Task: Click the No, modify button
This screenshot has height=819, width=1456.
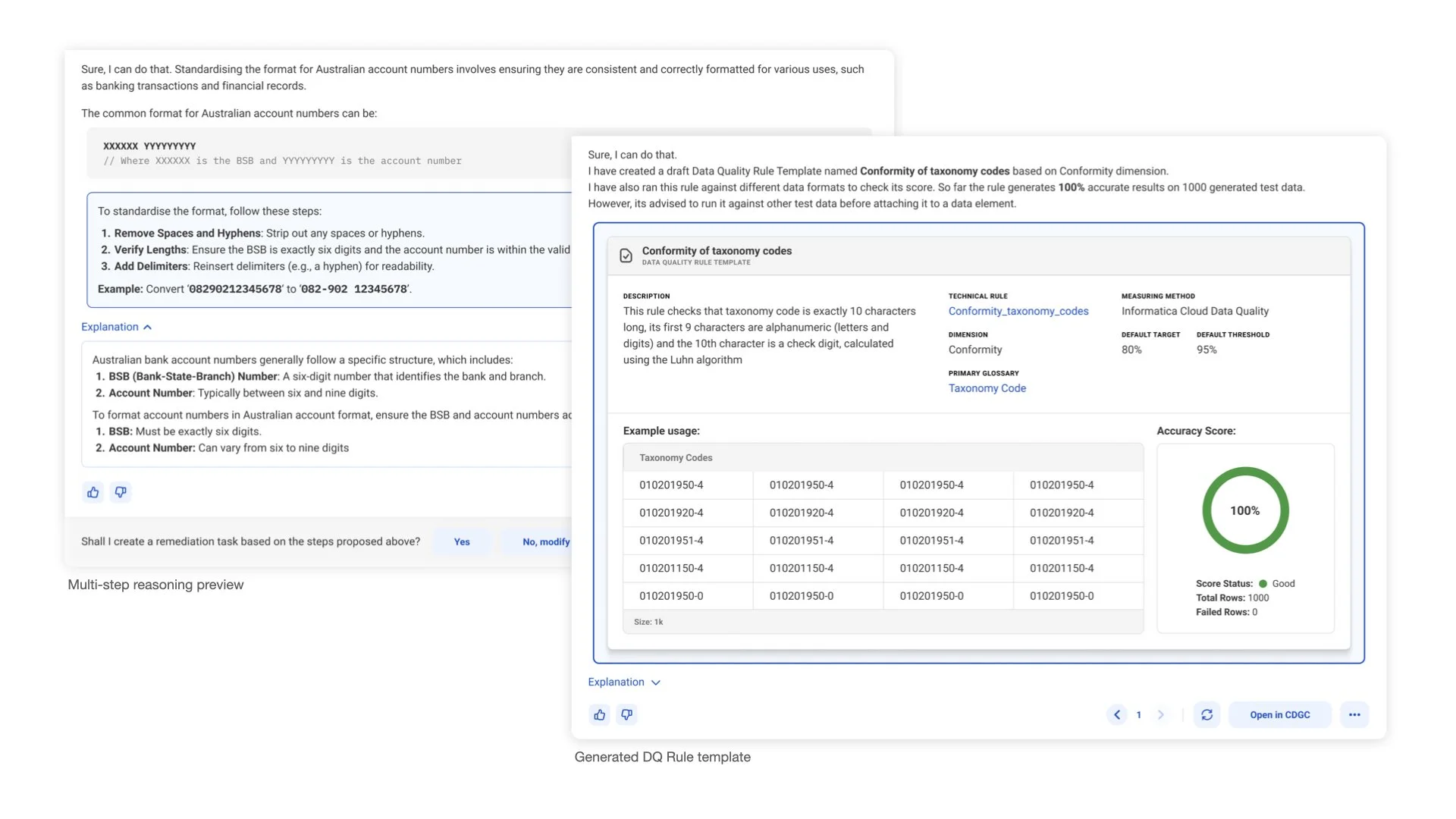Action: (x=545, y=541)
